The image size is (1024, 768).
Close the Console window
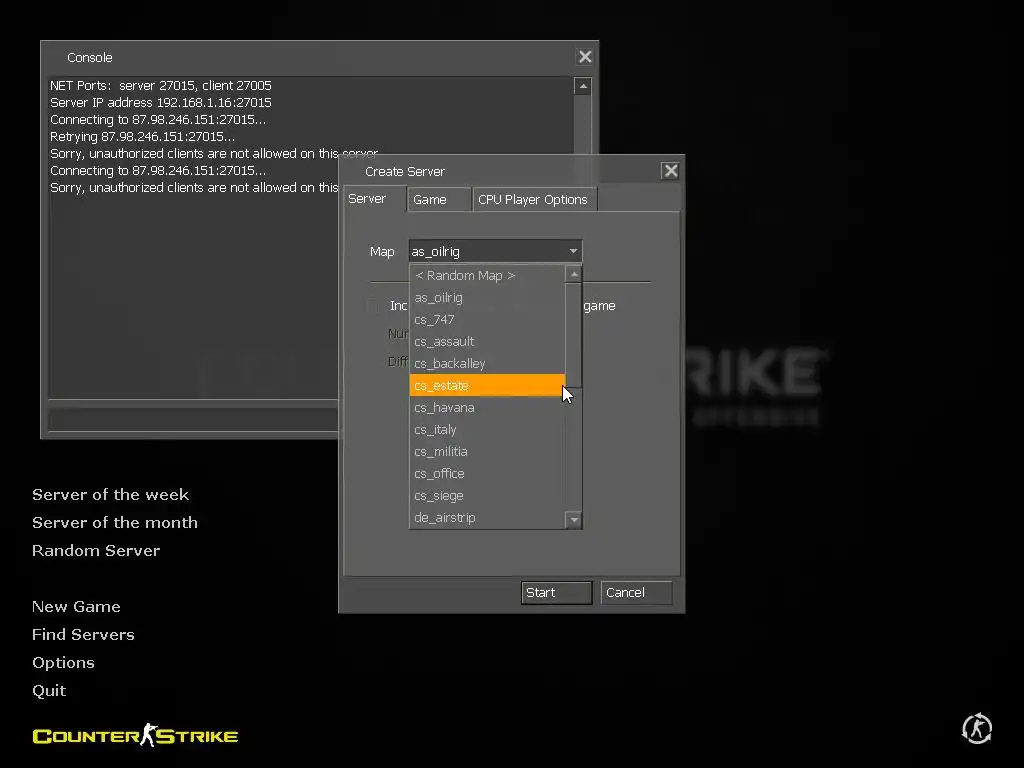585,57
